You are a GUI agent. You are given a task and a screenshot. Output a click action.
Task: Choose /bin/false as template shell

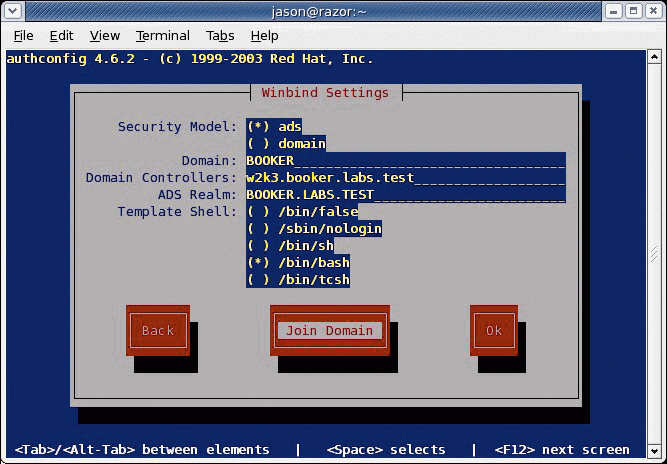[302, 212]
